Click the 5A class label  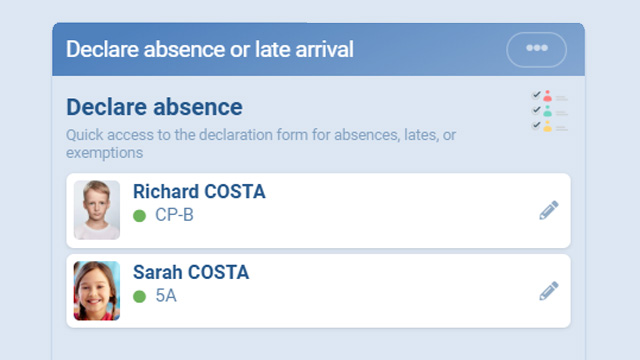point(166,296)
